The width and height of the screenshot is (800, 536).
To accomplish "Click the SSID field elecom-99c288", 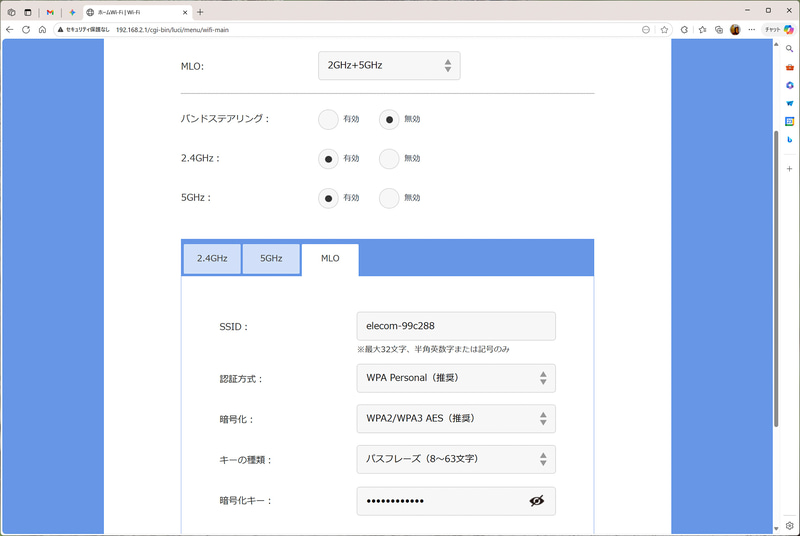I will pyautogui.click(x=456, y=326).
